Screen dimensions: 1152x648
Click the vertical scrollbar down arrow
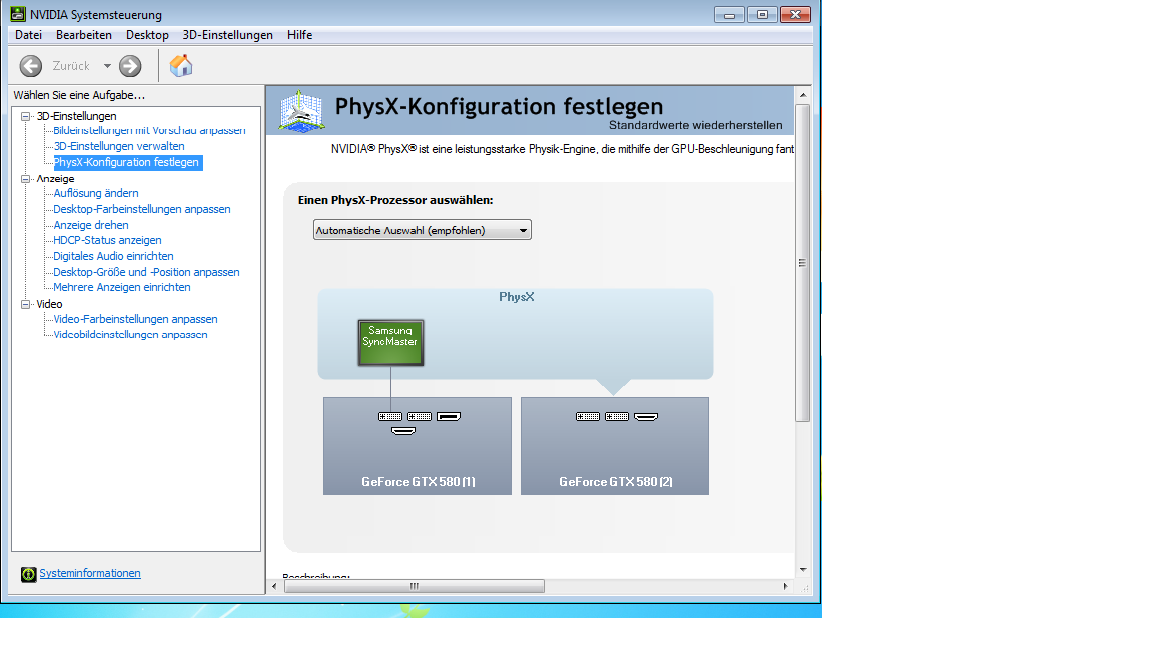pos(803,569)
